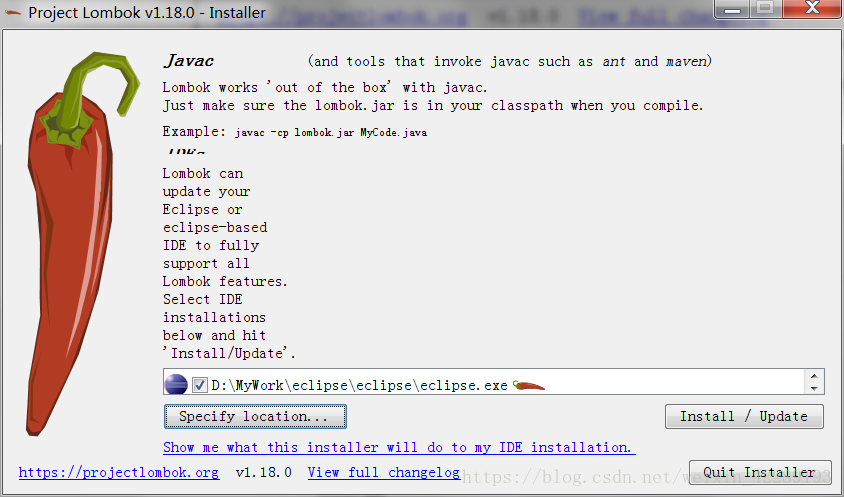Open the link explaining what the installer will do
Image resolution: width=844 pixels, height=497 pixels.
coord(399,447)
